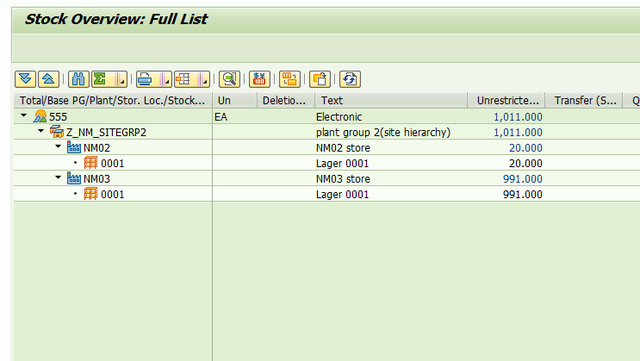Viewport: 640px width, 361px height.
Task: Click the refresh arrows icon
Action: pyautogui.click(x=350, y=79)
